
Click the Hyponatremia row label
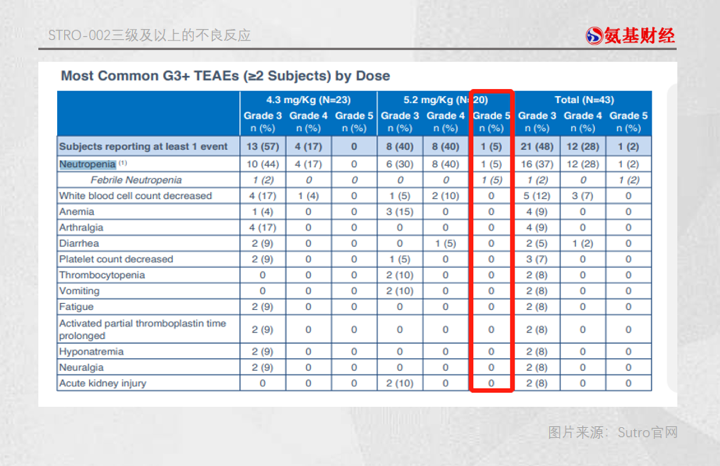pyautogui.click(x=91, y=352)
